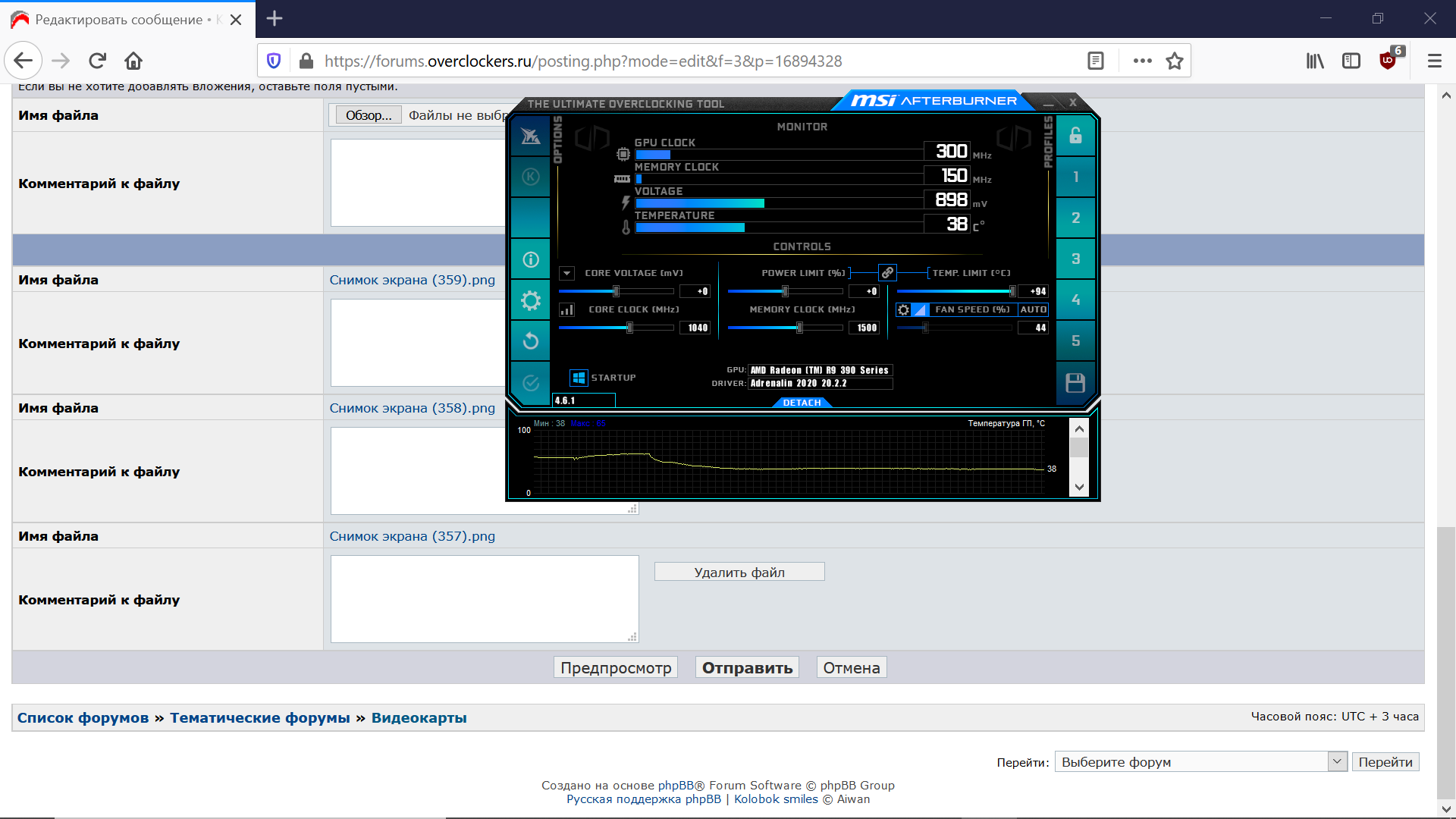
Task: Click the MSI dragon overclocking scanner icon
Action: 531,136
